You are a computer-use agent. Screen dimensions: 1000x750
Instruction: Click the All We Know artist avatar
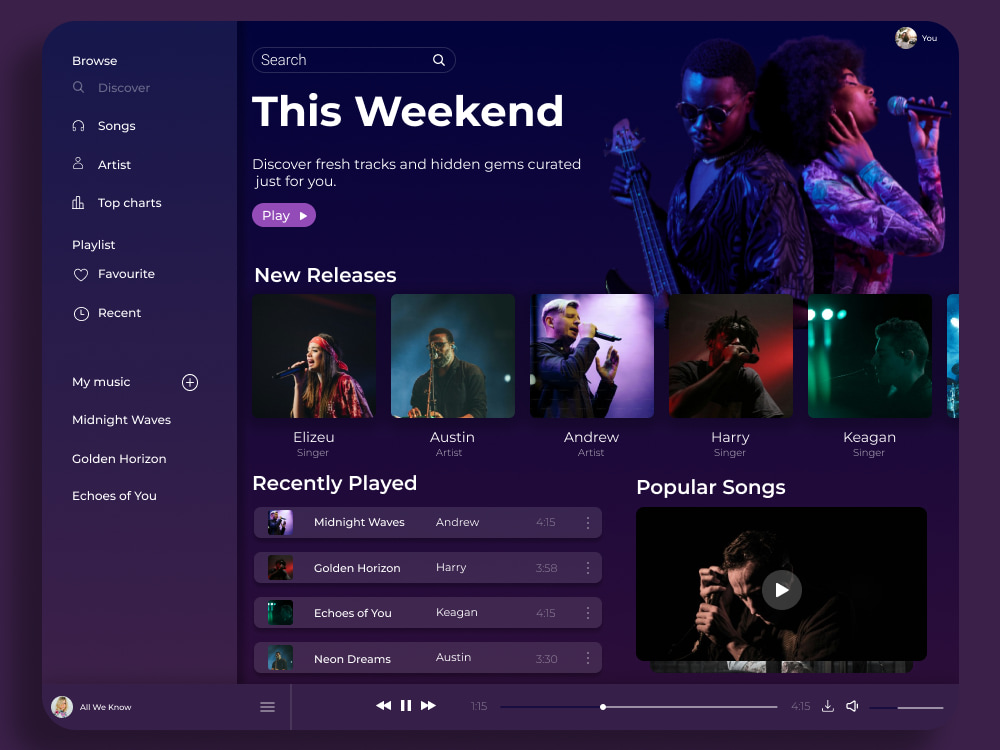click(62, 707)
